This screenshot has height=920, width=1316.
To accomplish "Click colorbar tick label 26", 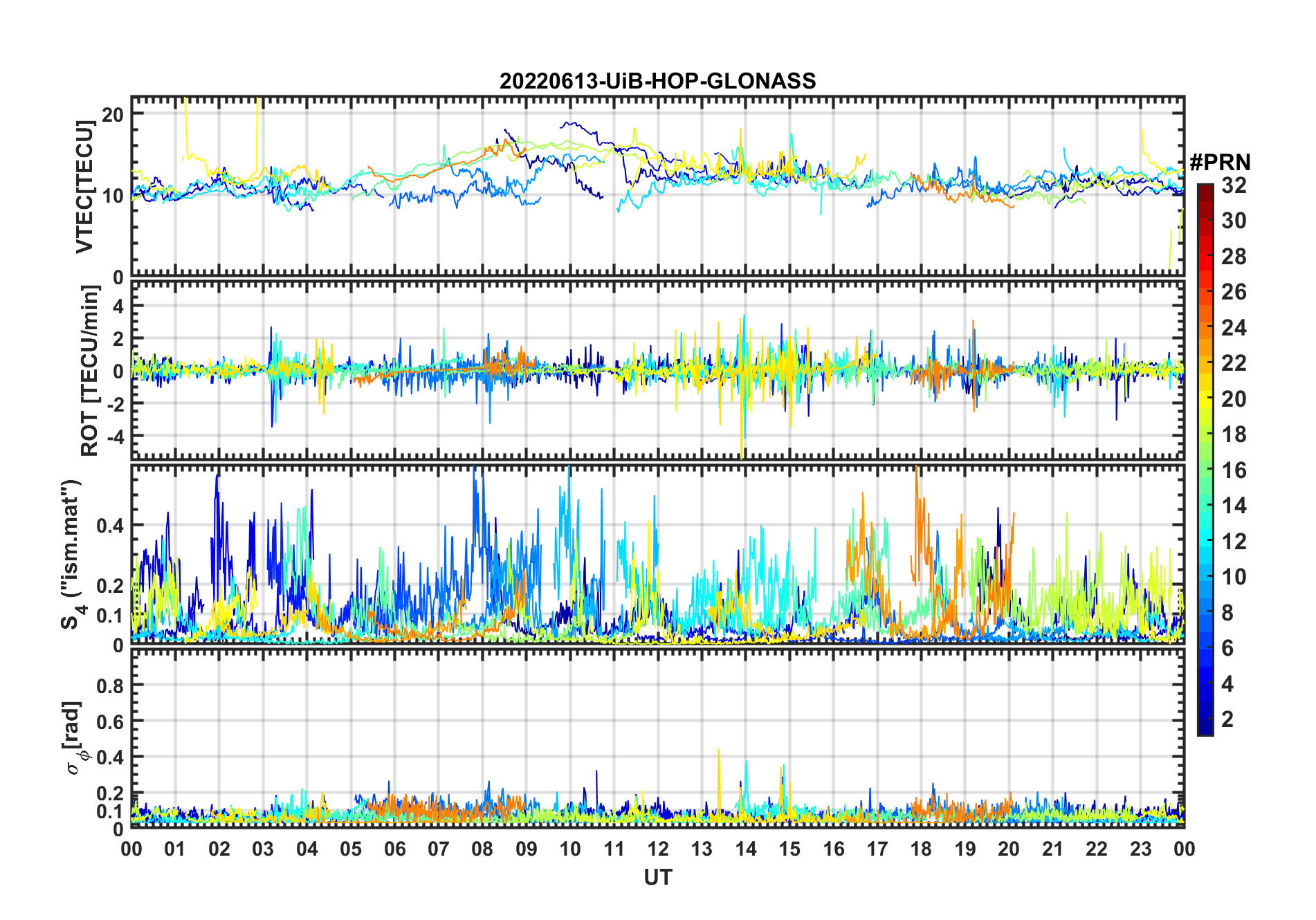I will point(1234,292).
